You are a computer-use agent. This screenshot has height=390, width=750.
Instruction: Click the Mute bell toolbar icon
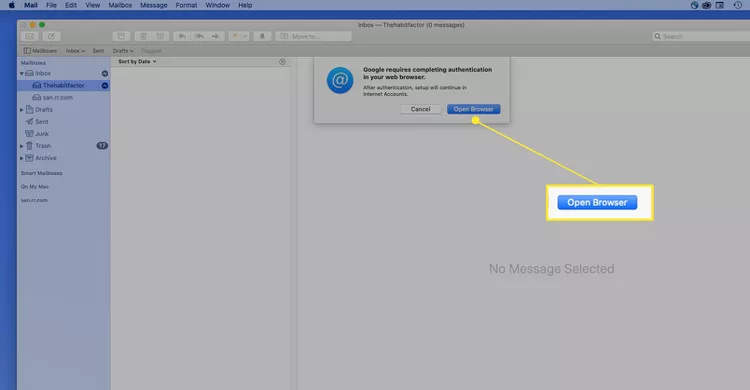tap(262, 36)
